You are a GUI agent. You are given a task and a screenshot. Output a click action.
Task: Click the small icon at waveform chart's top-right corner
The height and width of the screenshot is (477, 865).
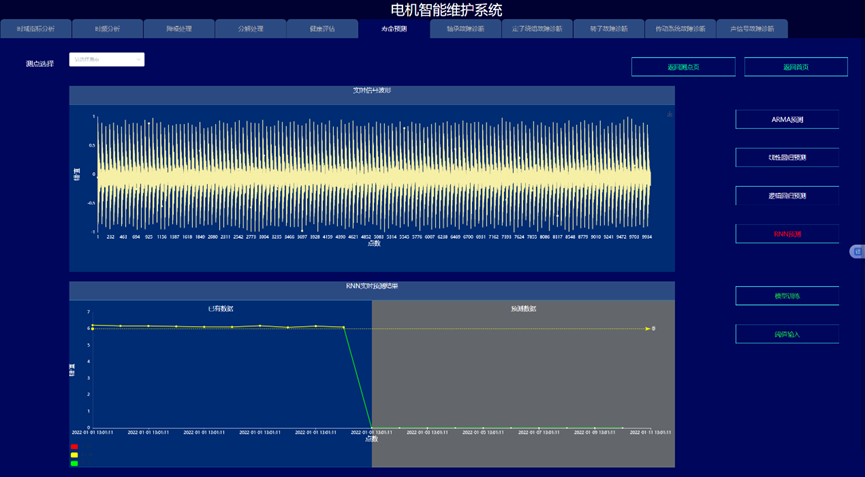click(x=669, y=115)
